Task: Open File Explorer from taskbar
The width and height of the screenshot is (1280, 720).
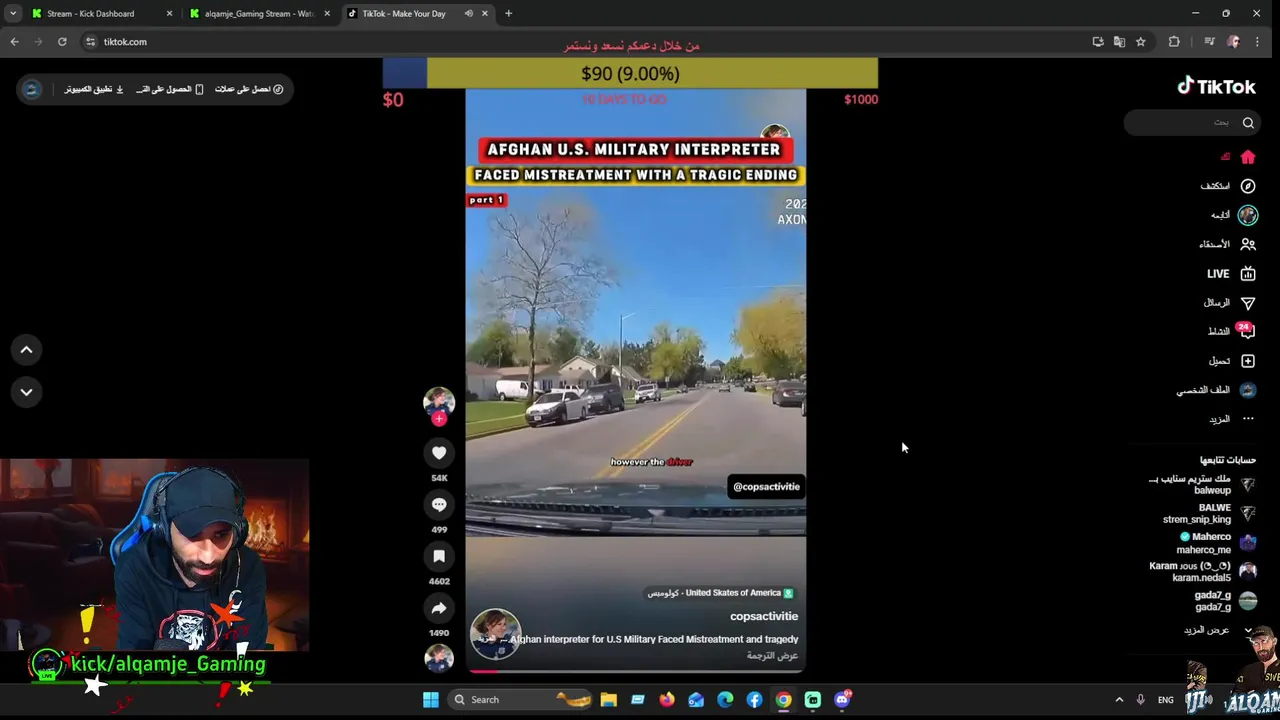Action: [608, 700]
